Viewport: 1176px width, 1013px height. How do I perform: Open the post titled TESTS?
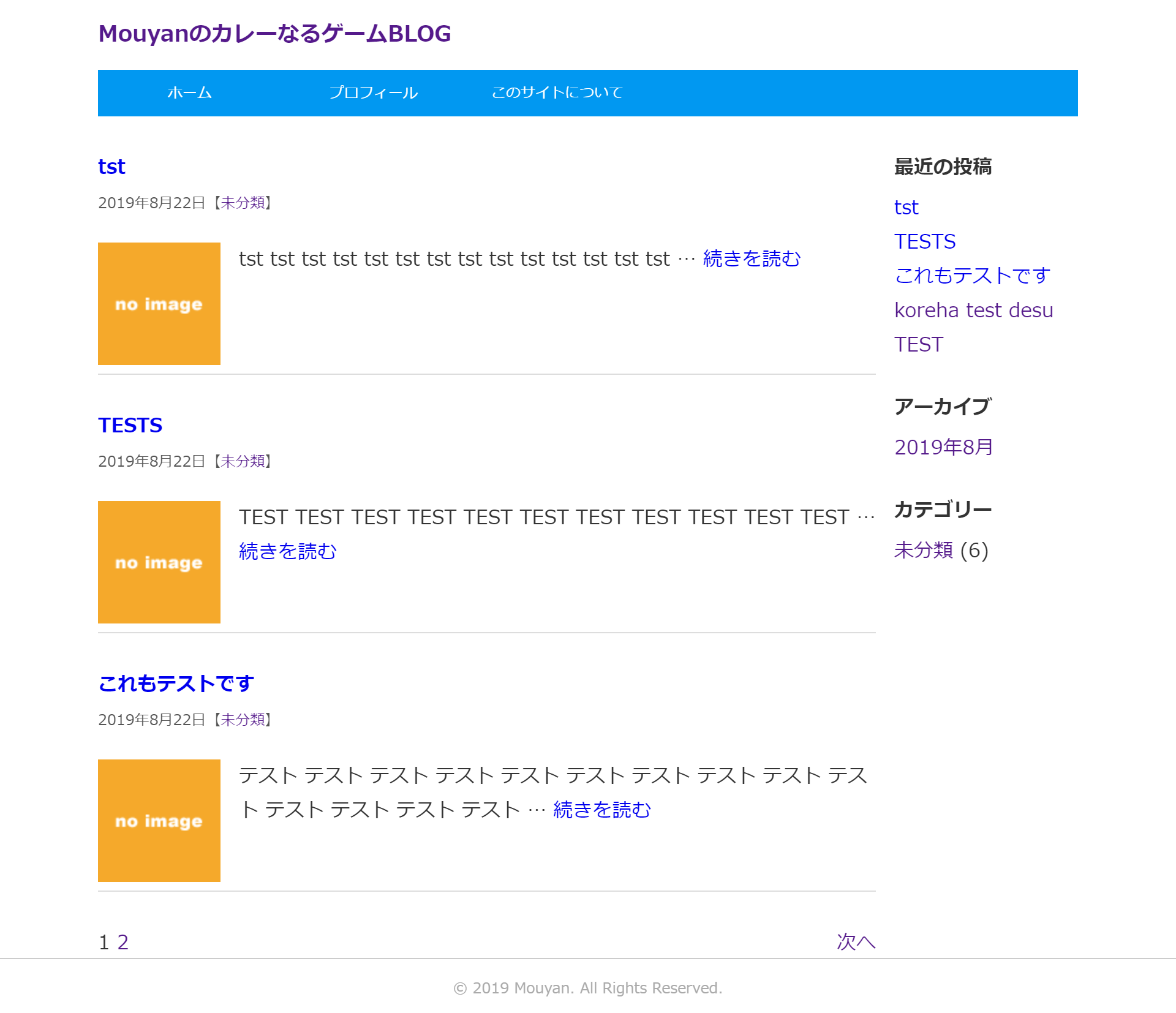[130, 425]
